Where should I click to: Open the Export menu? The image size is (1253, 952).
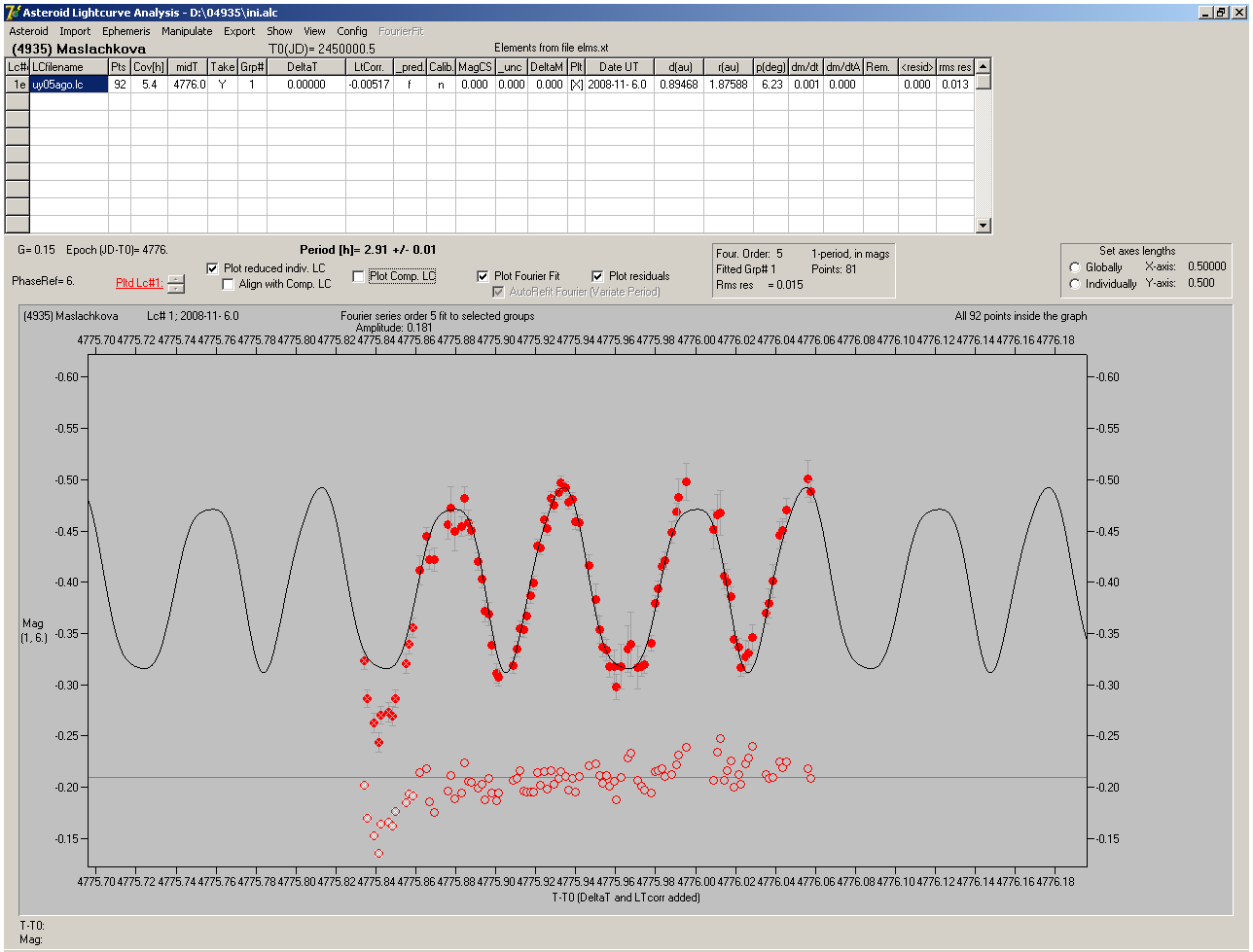239,31
